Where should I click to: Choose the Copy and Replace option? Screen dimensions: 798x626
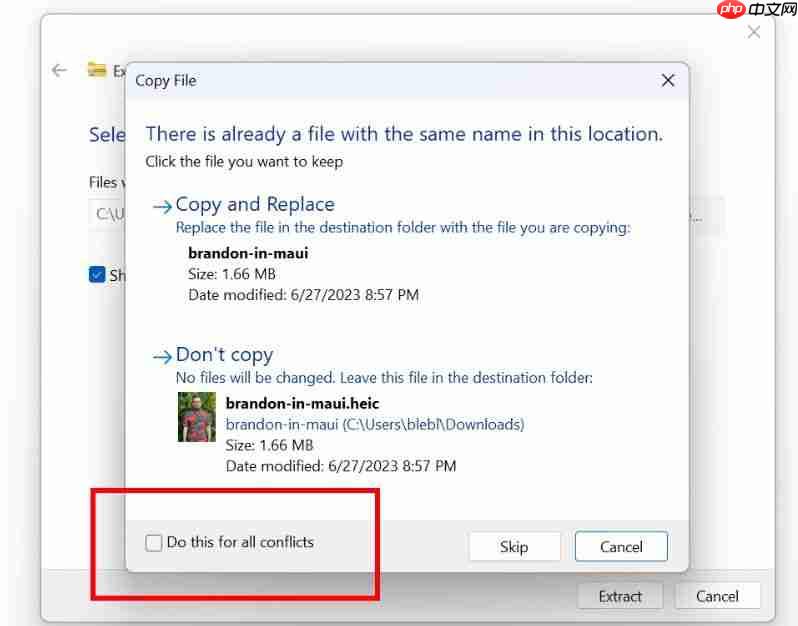point(255,205)
